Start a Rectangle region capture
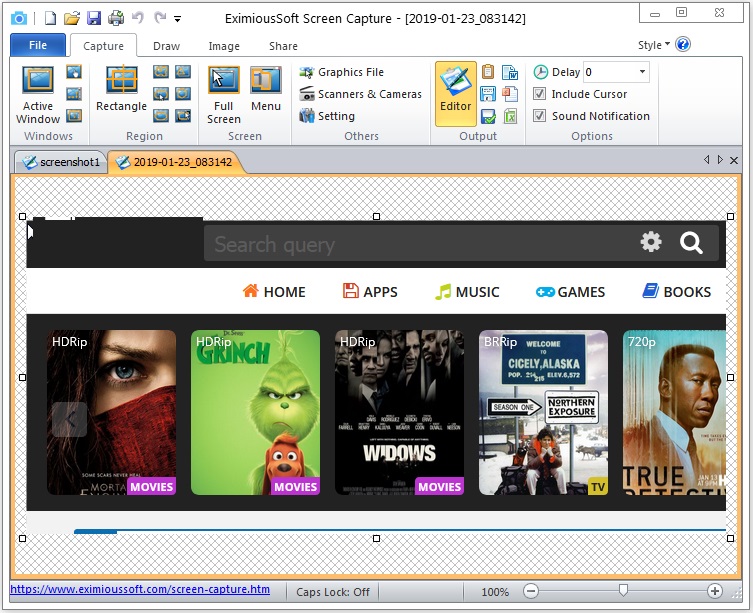 pyautogui.click(x=121, y=89)
